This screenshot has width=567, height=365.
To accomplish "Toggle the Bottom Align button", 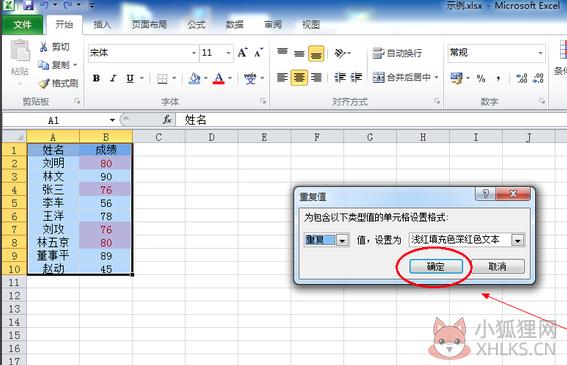I will pos(316,54).
